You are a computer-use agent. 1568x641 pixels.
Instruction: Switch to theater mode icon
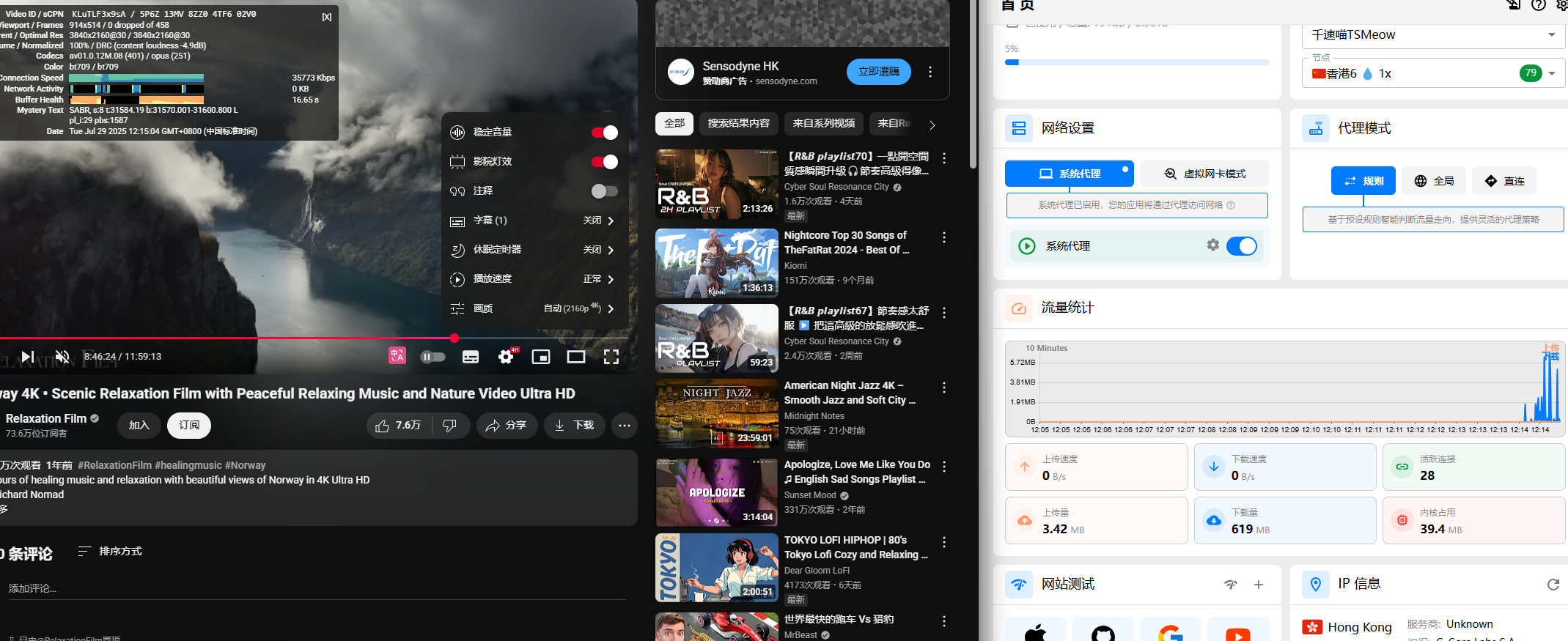[x=576, y=357]
